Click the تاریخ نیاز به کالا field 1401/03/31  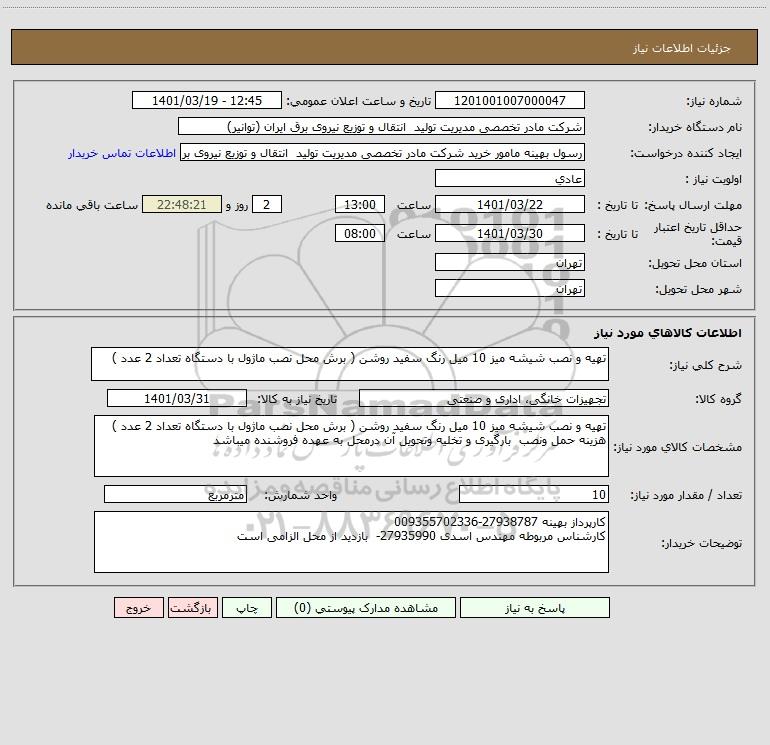pyautogui.click(x=177, y=398)
